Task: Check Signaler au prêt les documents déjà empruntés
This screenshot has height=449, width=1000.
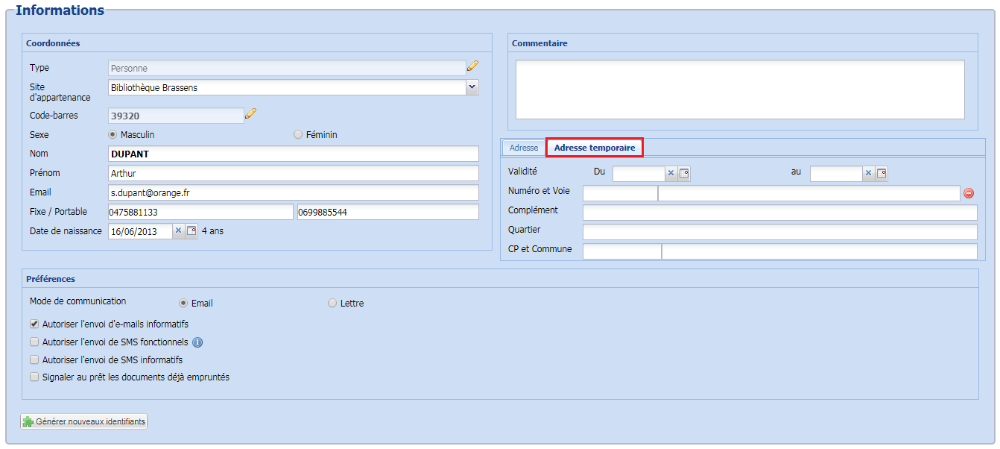Action: [35, 377]
